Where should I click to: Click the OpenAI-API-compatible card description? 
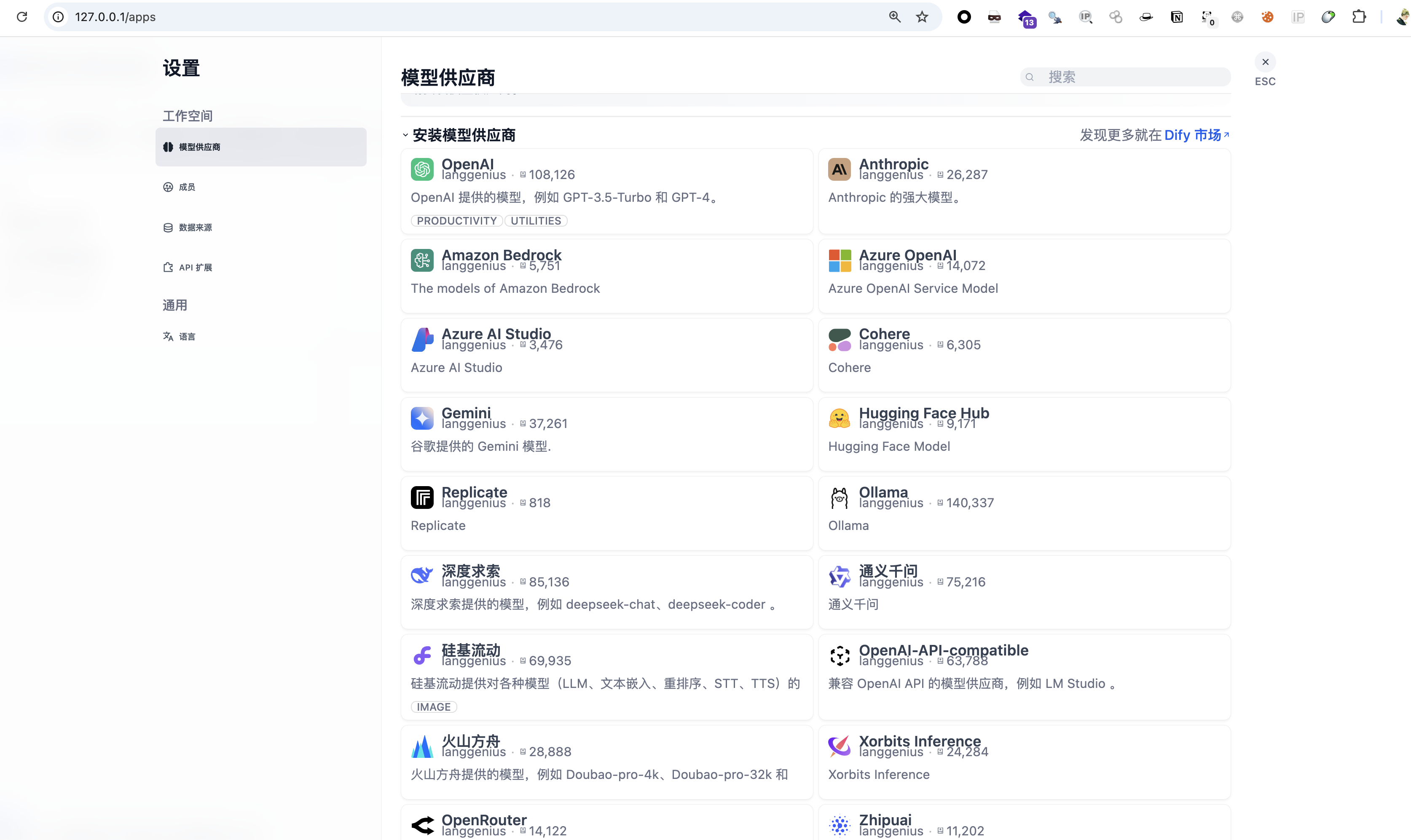point(973,683)
